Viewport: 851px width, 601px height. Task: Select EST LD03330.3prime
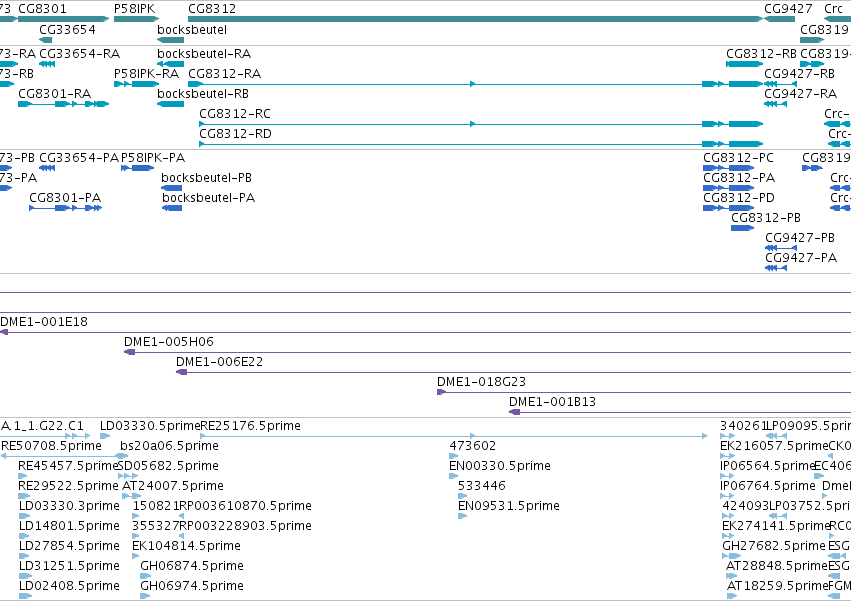pos(24,516)
